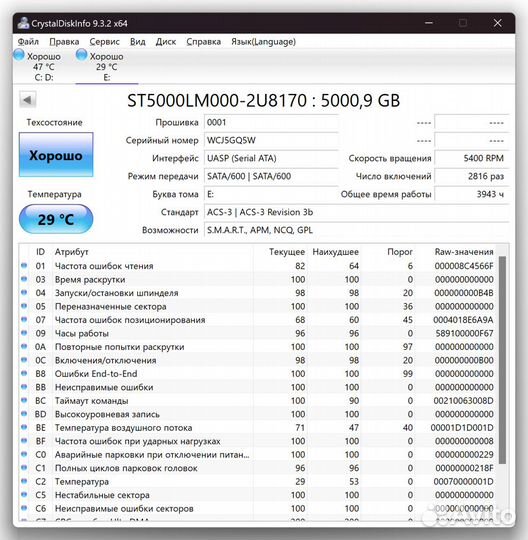This screenshot has width=528, height=540.
Task: Select raw value 0004018E6A9A
Action: point(463,320)
